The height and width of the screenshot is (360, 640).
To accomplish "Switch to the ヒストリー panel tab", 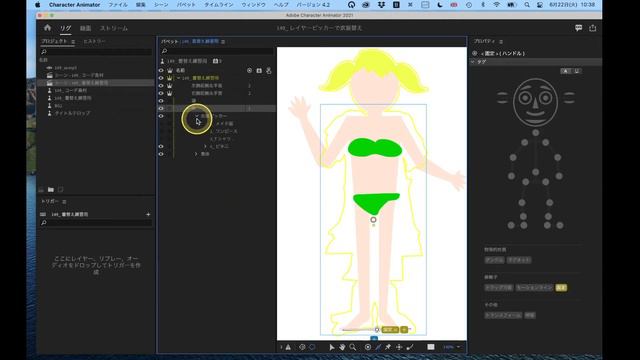I will (x=94, y=41).
